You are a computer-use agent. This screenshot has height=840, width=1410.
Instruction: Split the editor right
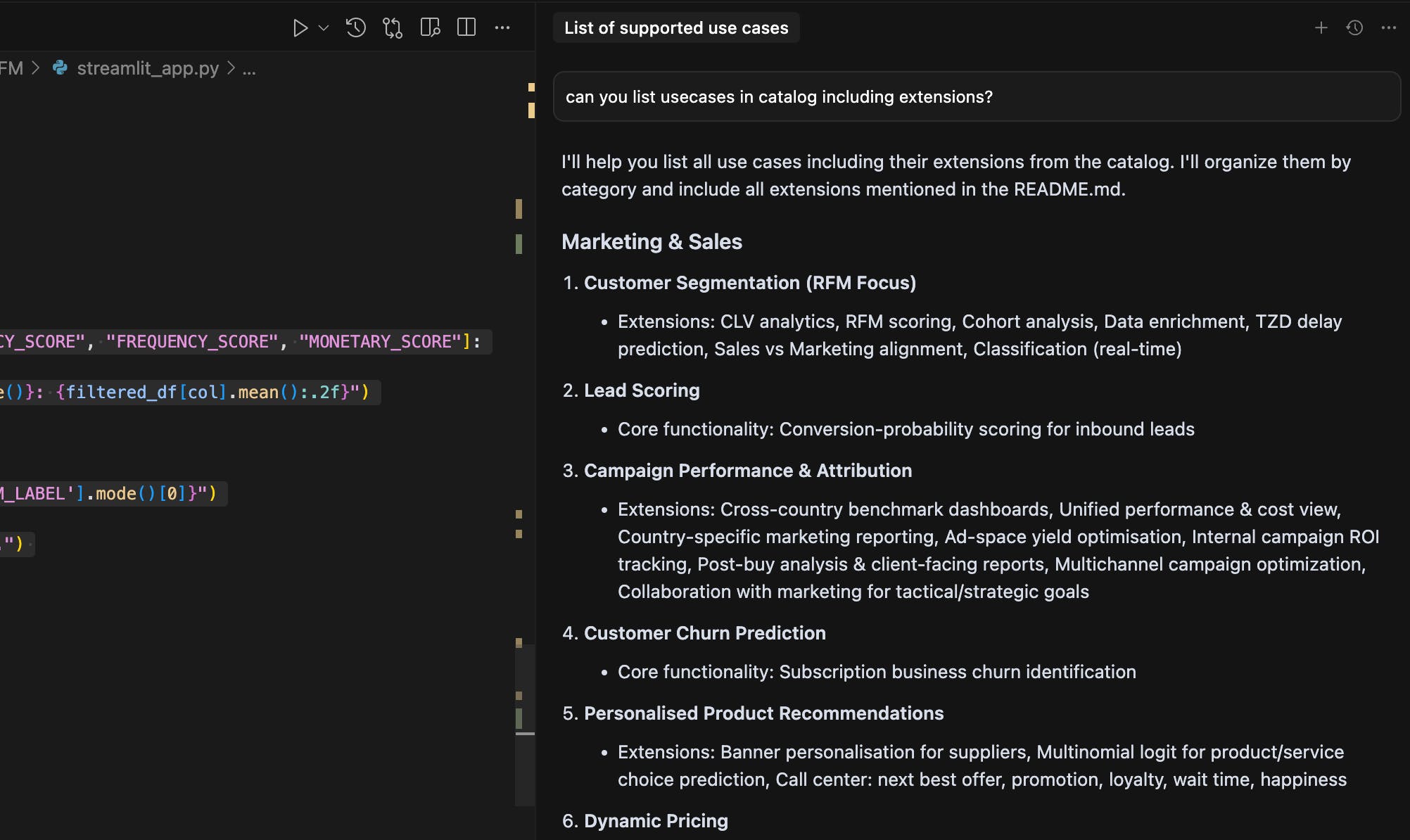(x=466, y=28)
